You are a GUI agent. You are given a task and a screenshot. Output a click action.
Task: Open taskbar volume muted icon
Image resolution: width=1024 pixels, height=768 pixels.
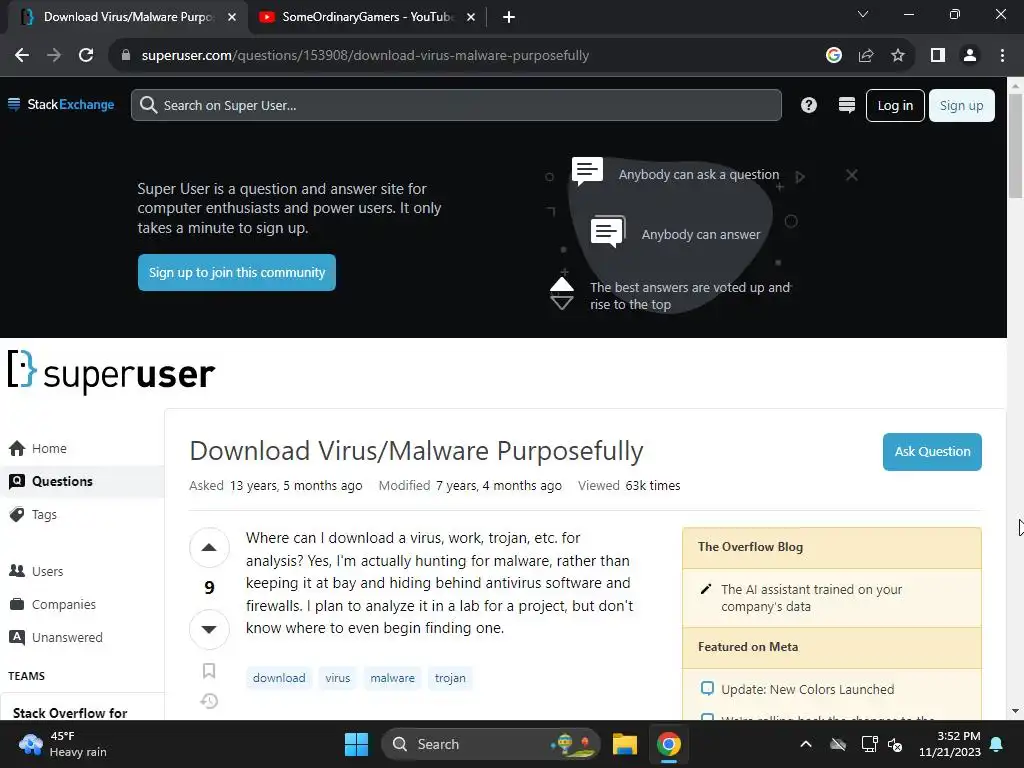895,744
